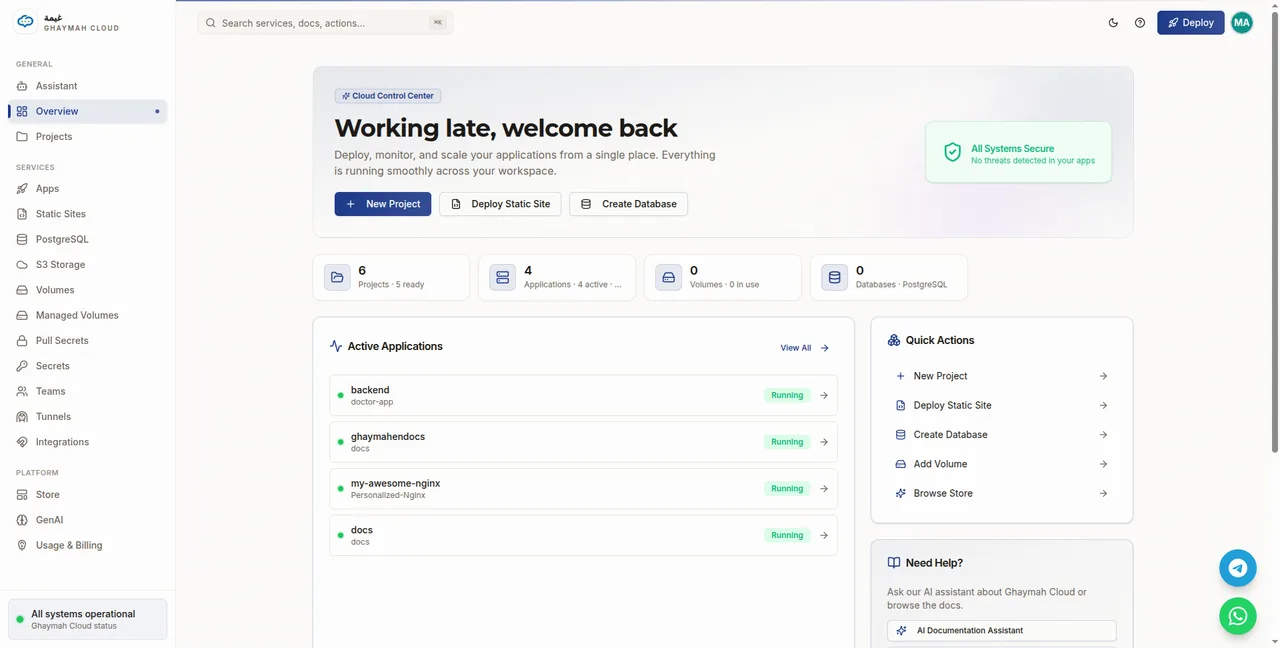Toggle dark mode with the moon icon

tap(1113, 23)
